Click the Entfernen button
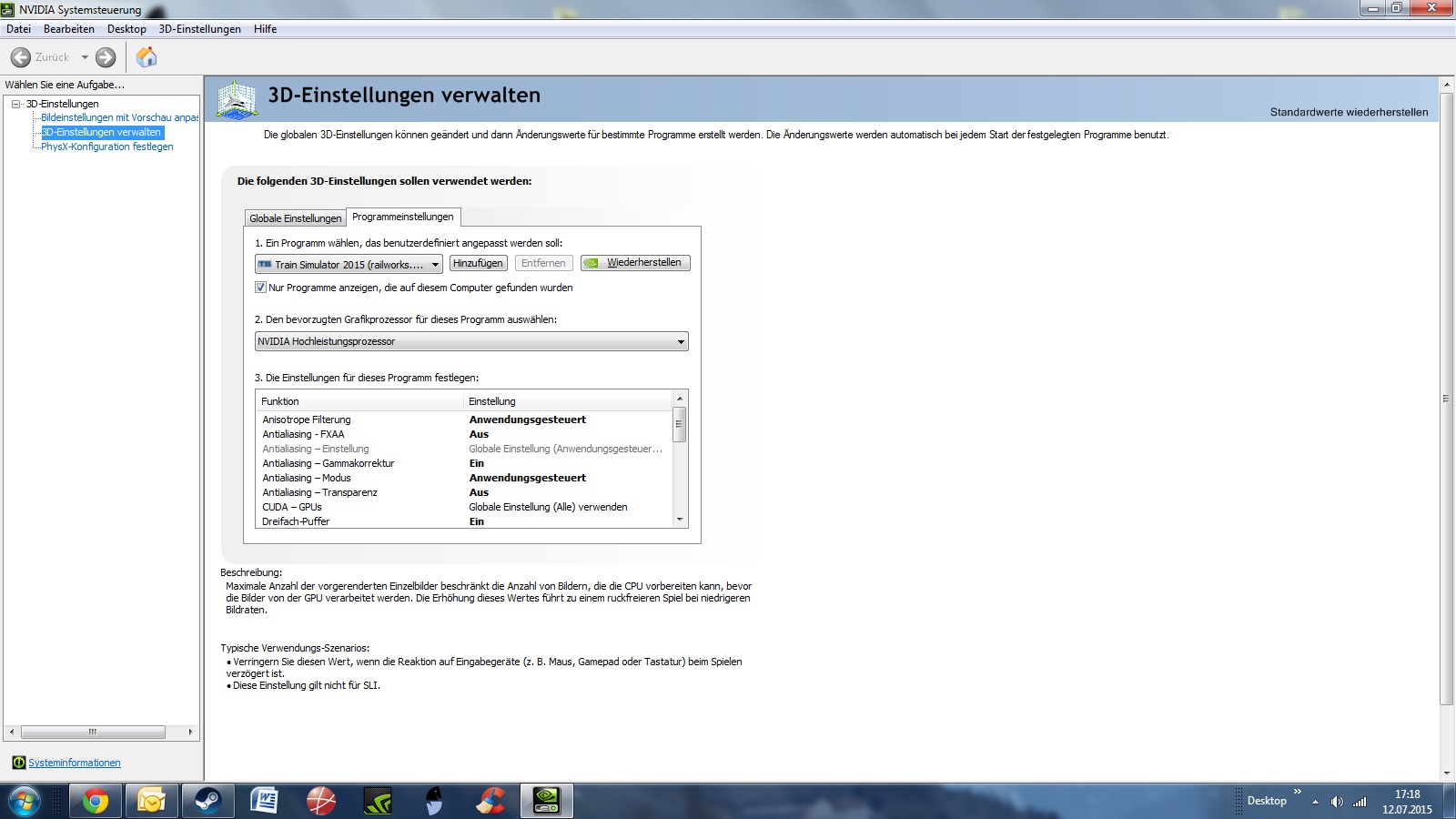The image size is (1456, 819). click(543, 263)
